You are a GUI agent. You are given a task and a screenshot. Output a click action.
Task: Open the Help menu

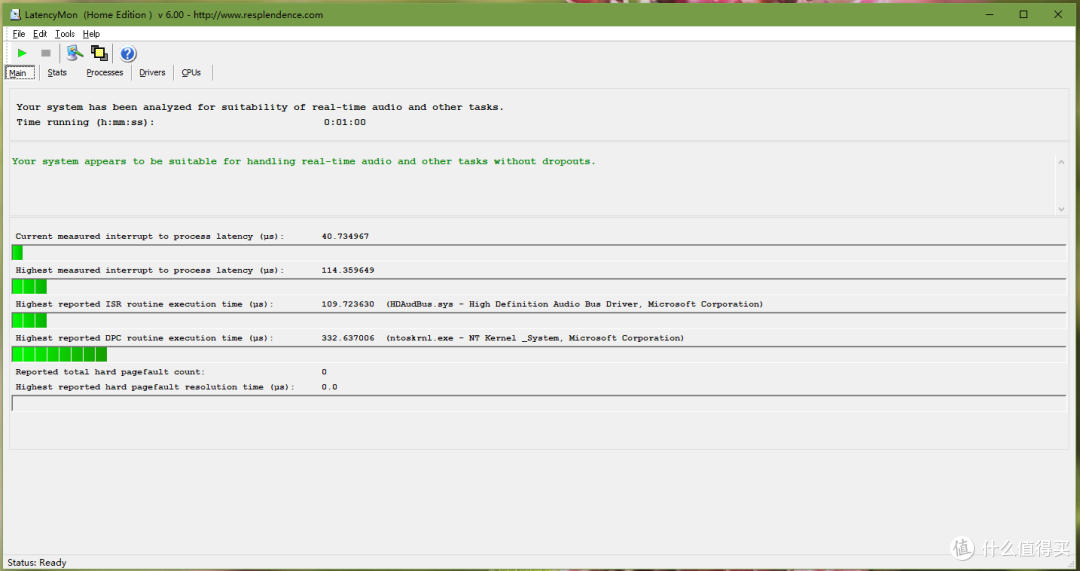91,34
